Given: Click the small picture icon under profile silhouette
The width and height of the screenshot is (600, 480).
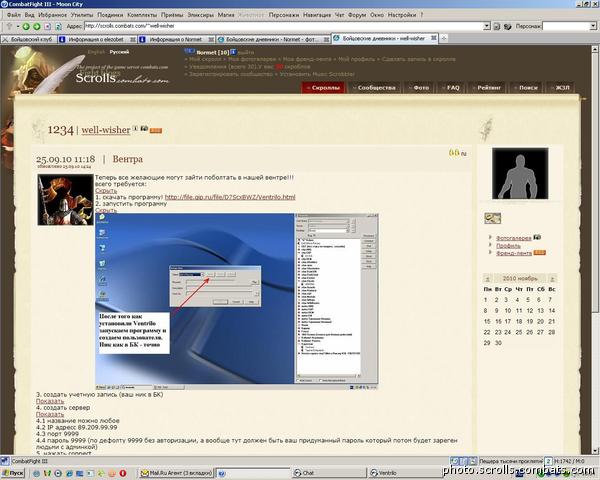Looking at the screenshot, I should pyautogui.click(x=492, y=218).
